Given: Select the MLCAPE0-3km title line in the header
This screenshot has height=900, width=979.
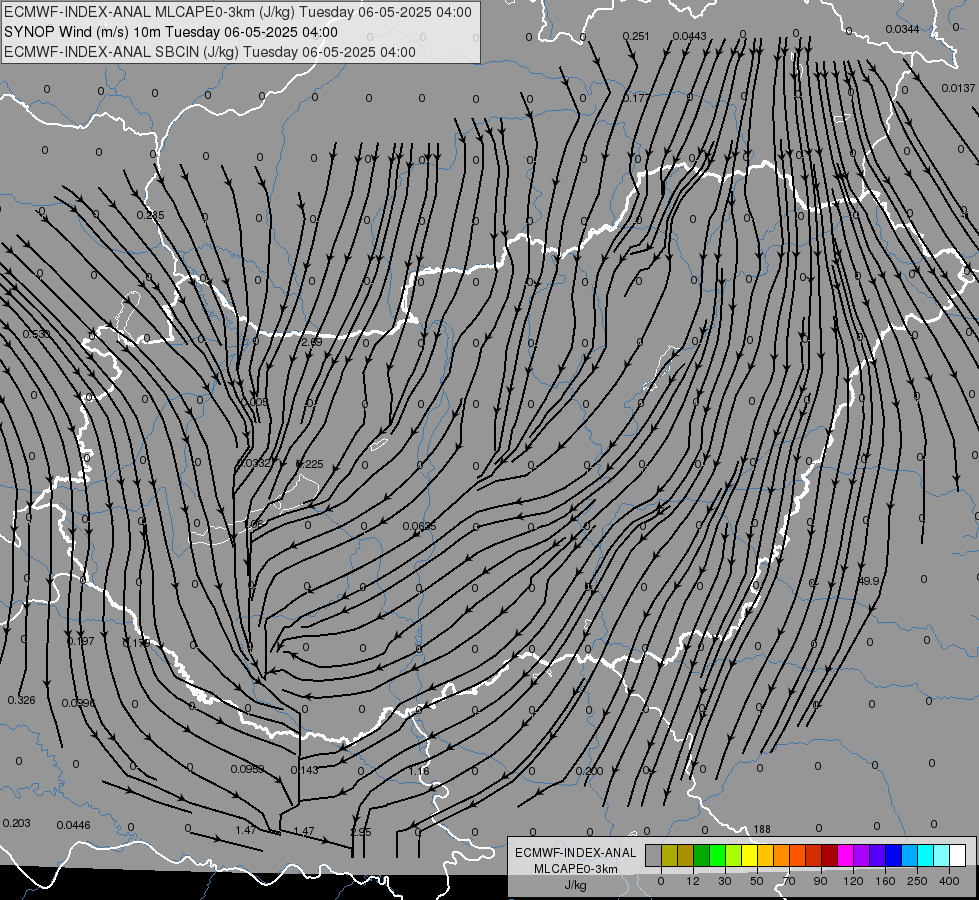Looking at the screenshot, I should 238,12.
